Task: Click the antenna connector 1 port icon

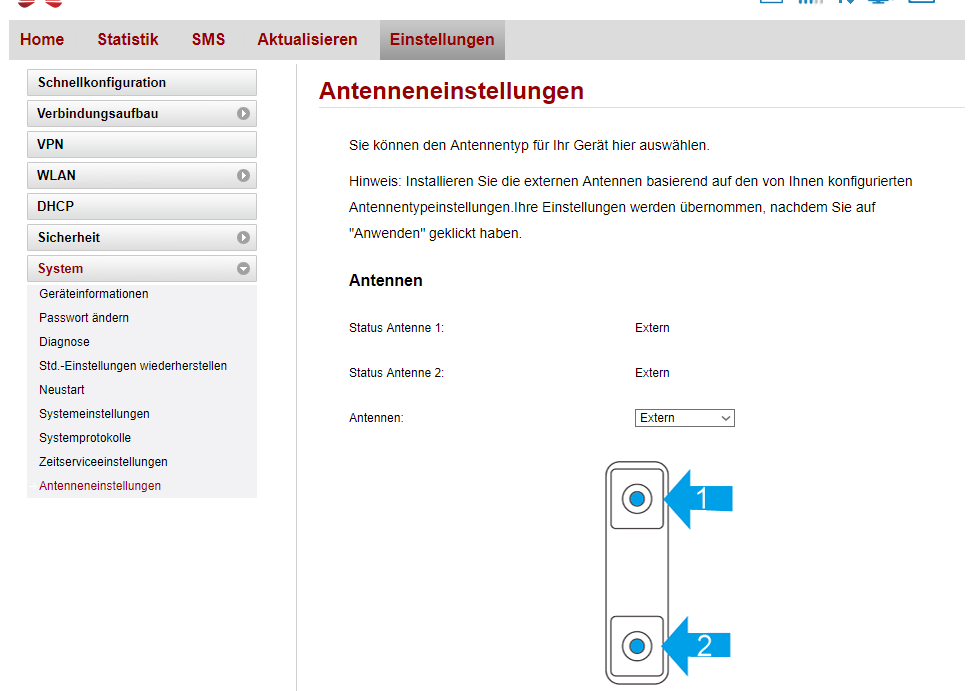Action: point(637,498)
